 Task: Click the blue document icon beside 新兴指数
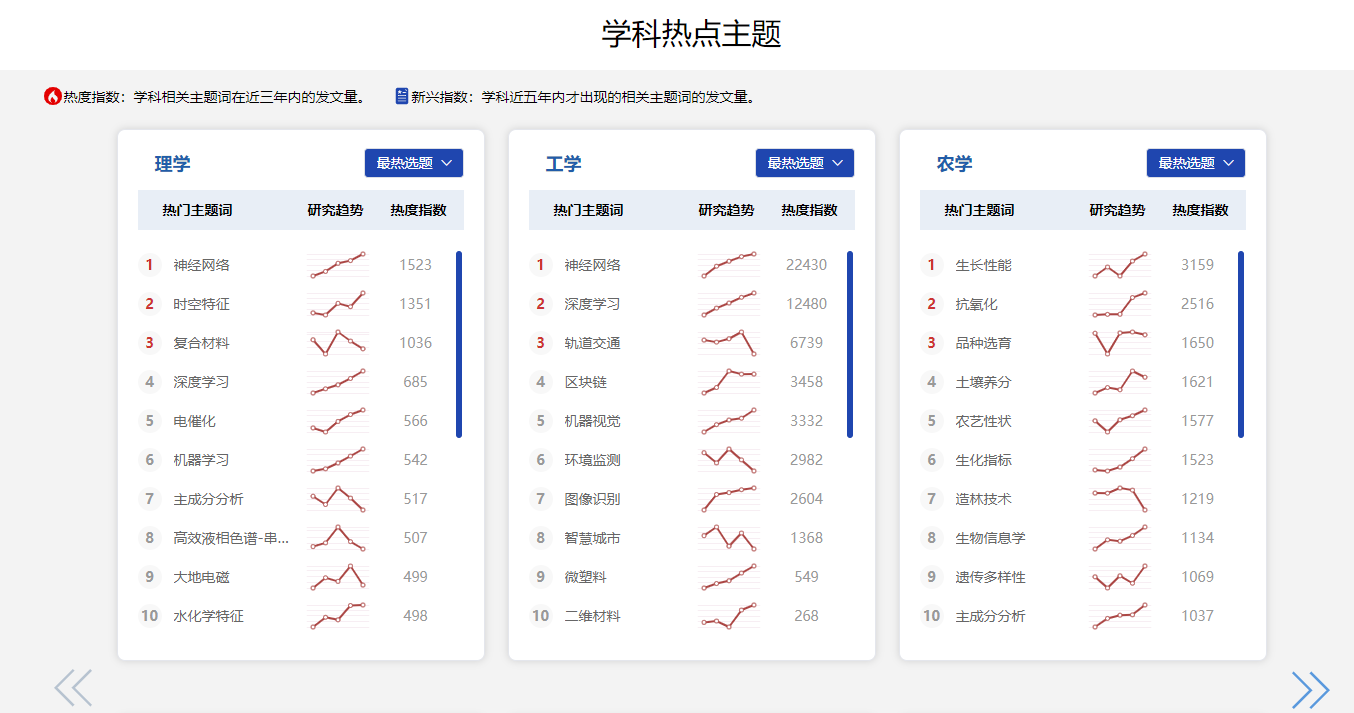click(402, 97)
